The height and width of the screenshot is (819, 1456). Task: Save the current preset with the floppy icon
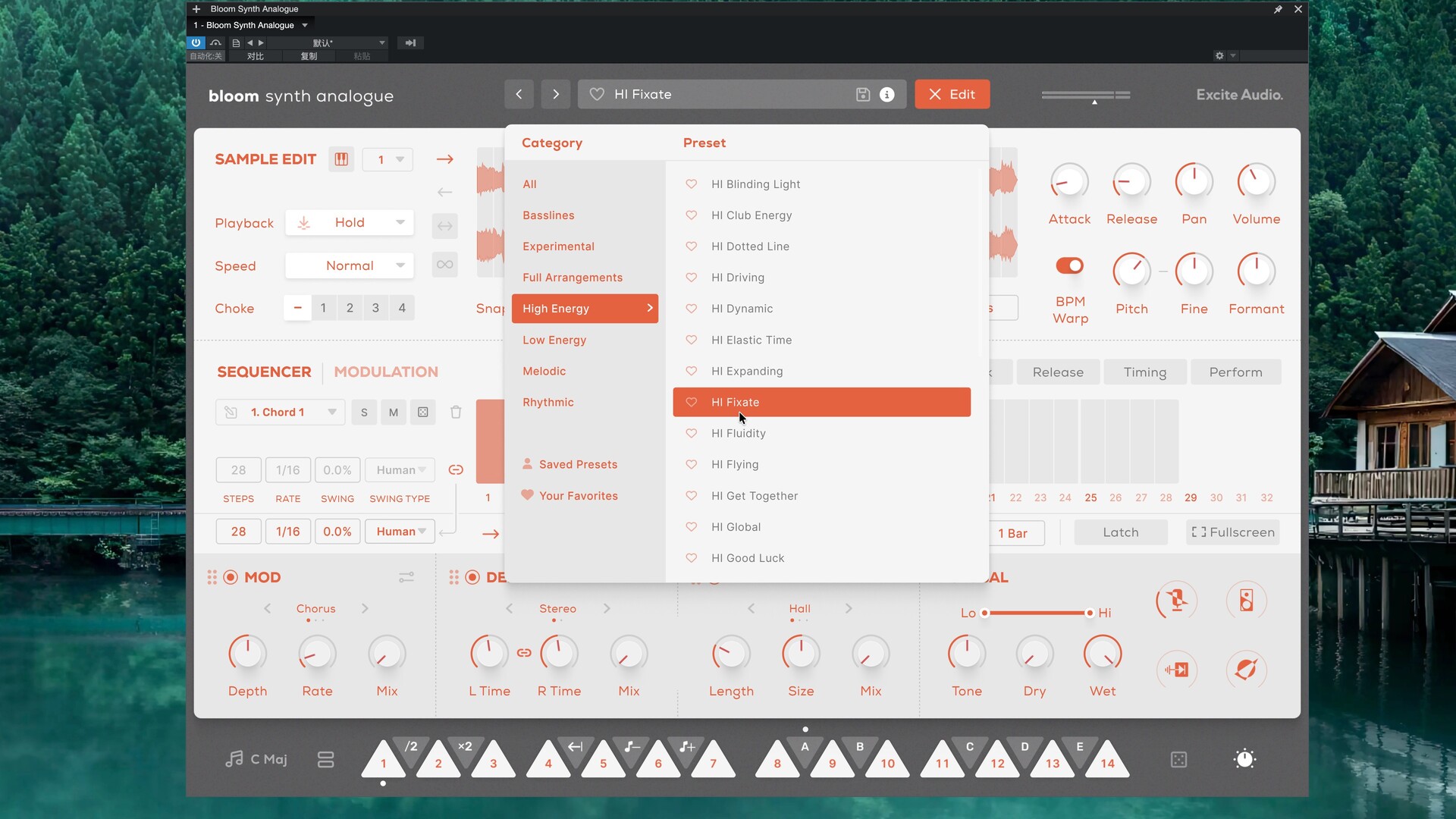click(863, 94)
